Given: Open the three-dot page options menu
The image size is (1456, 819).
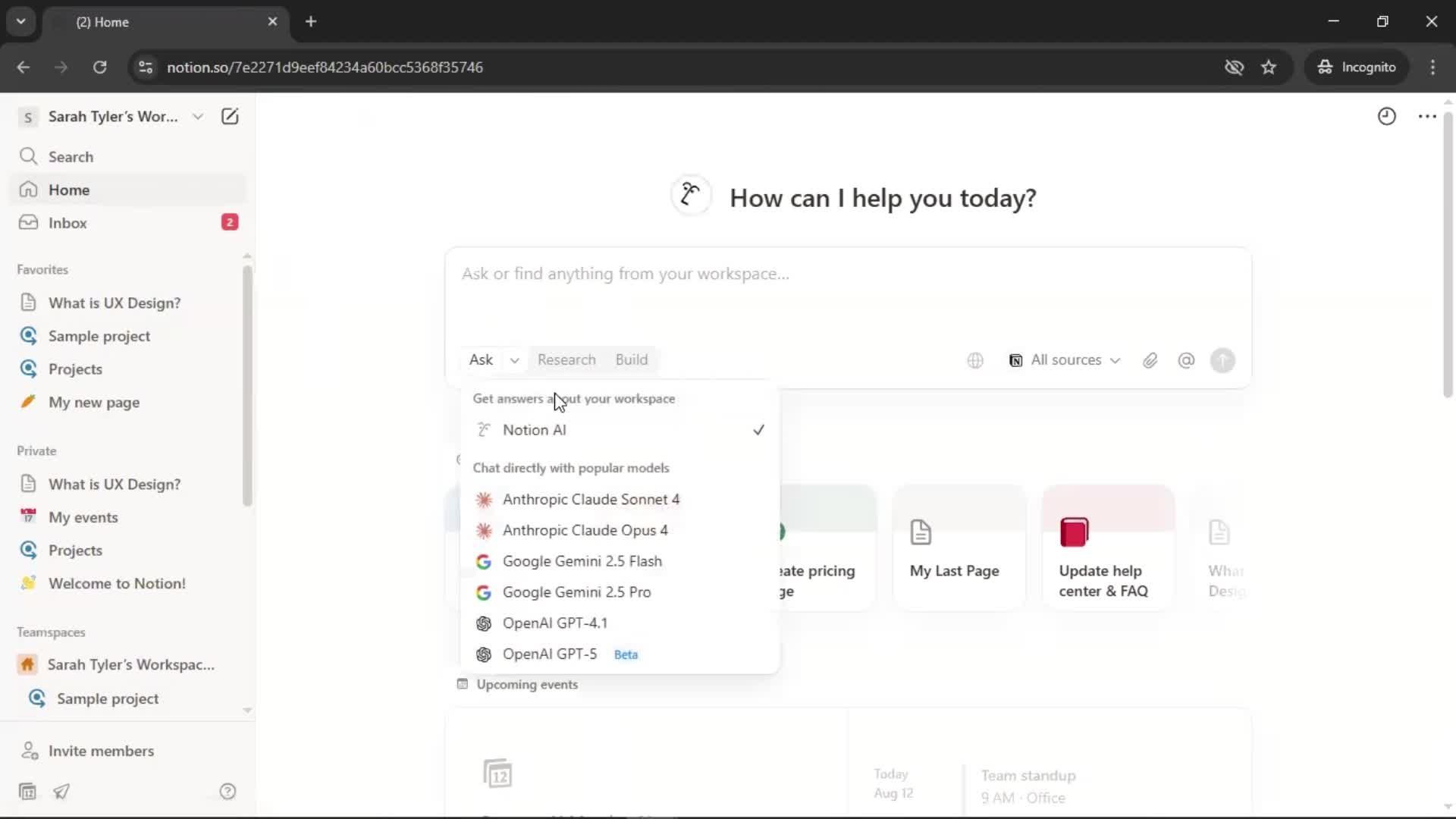Looking at the screenshot, I should (x=1427, y=116).
